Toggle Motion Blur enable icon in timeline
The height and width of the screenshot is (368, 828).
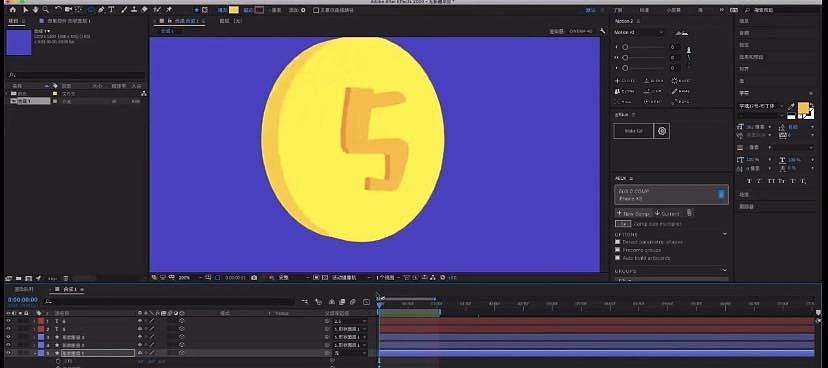[353, 301]
